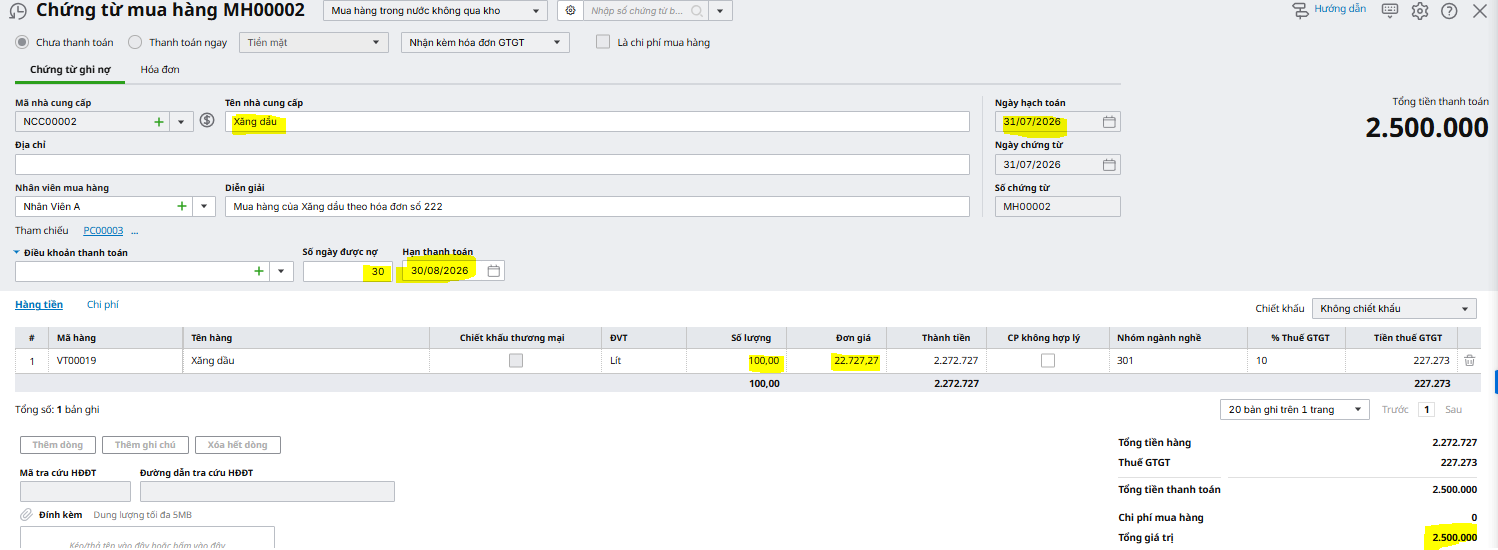
Task: Go to Sau pagination page
Action: click(1453, 409)
